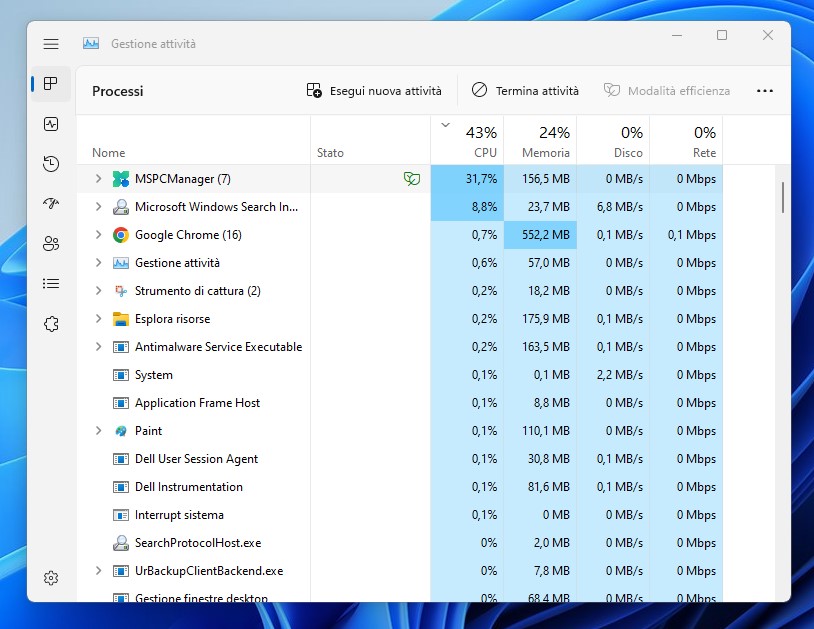This screenshot has width=814, height=629.
Task: Select the Application Frame Host row
Action: (400, 403)
